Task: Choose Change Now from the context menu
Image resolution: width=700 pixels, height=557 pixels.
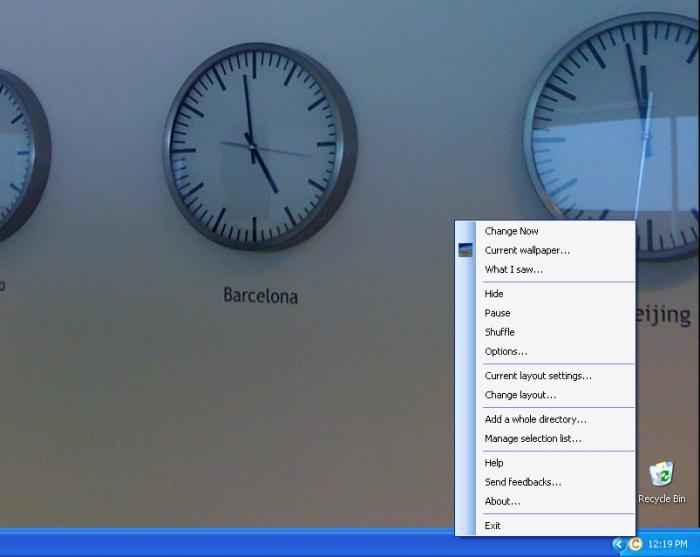Action: (x=545, y=231)
